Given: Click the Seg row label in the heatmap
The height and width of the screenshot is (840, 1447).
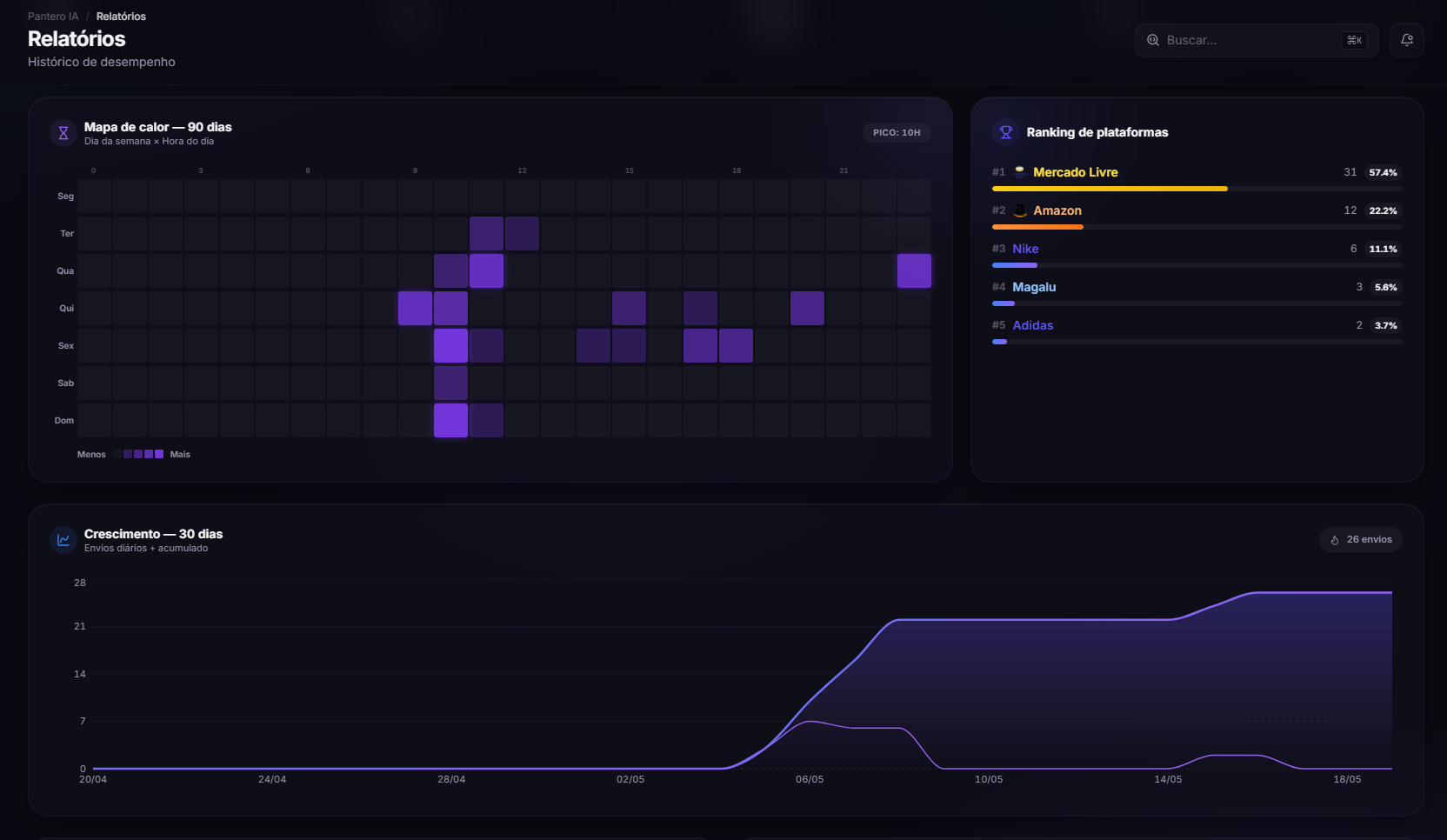Looking at the screenshot, I should [65, 196].
